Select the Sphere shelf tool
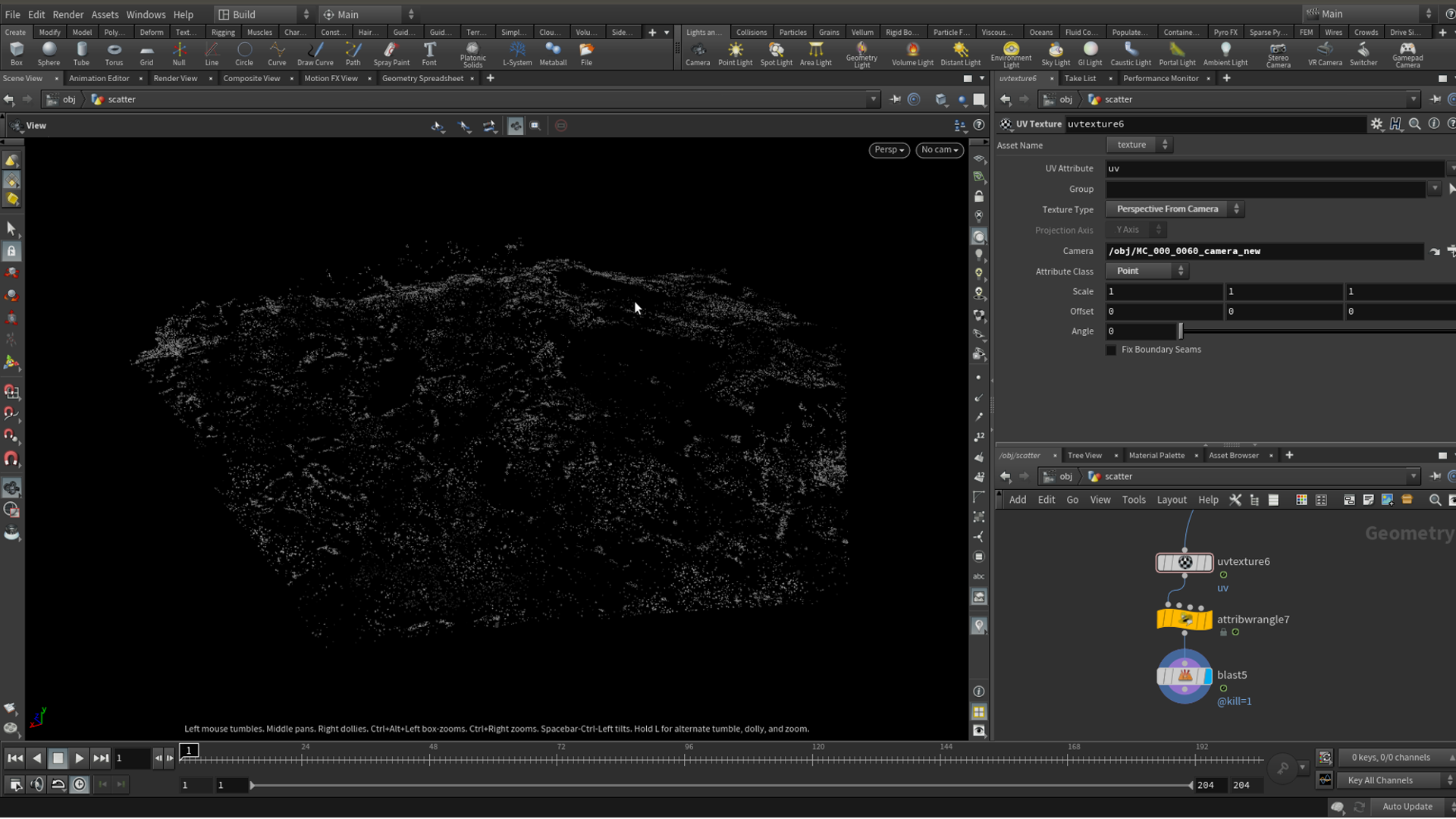Viewport: 1456px width, 819px height. [x=49, y=54]
